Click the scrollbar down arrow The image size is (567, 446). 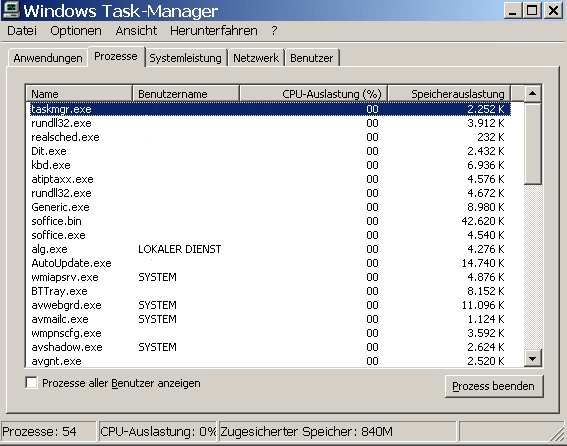[532, 358]
